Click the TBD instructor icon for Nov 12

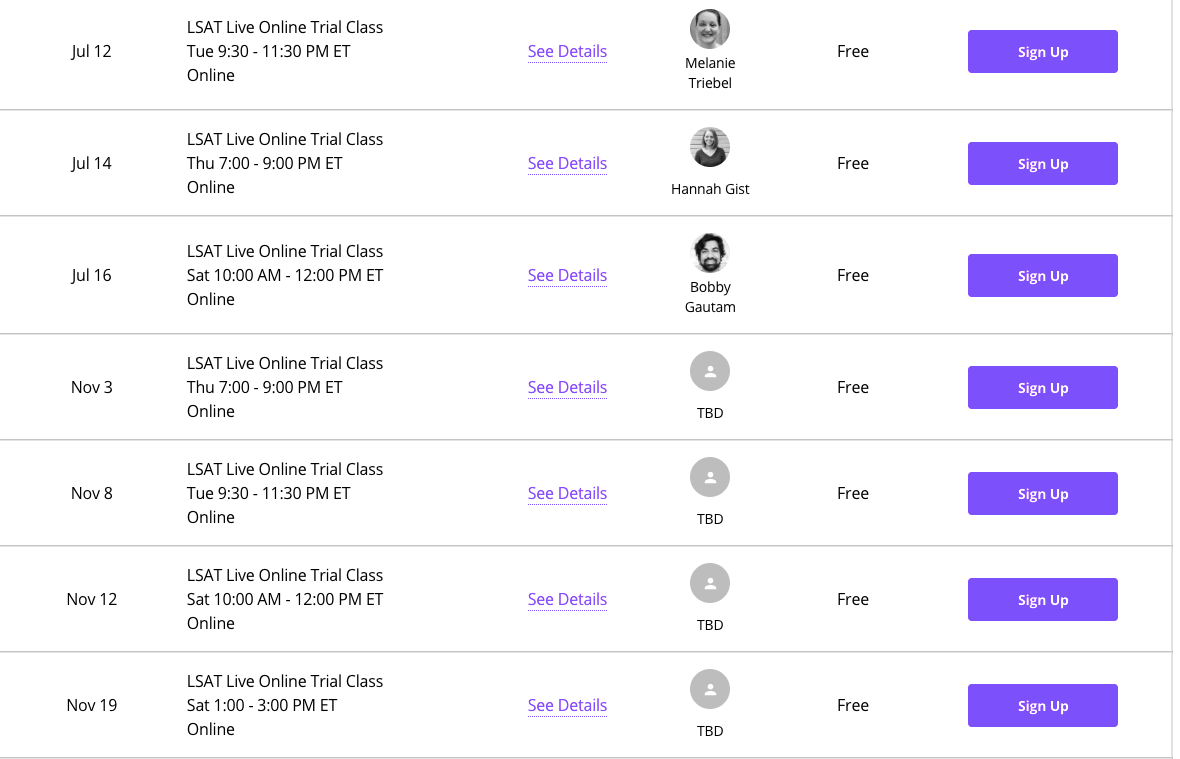(710, 583)
